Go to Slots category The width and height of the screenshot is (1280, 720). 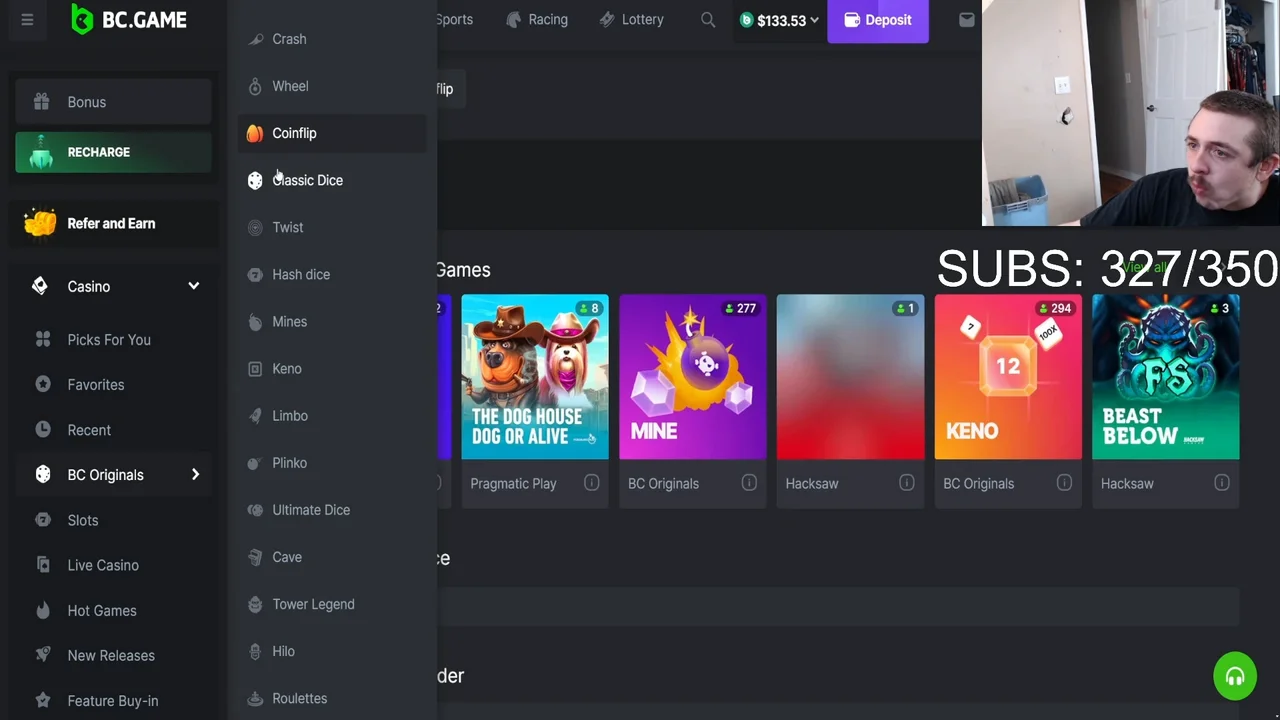pyautogui.click(x=83, y=520)
